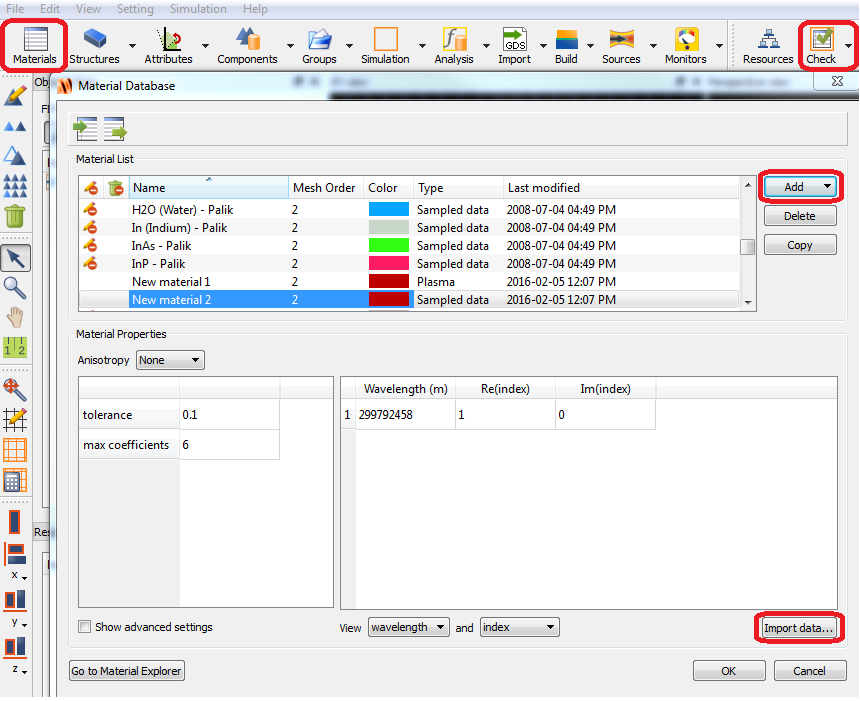Click the Resources icon

(768, 46)
